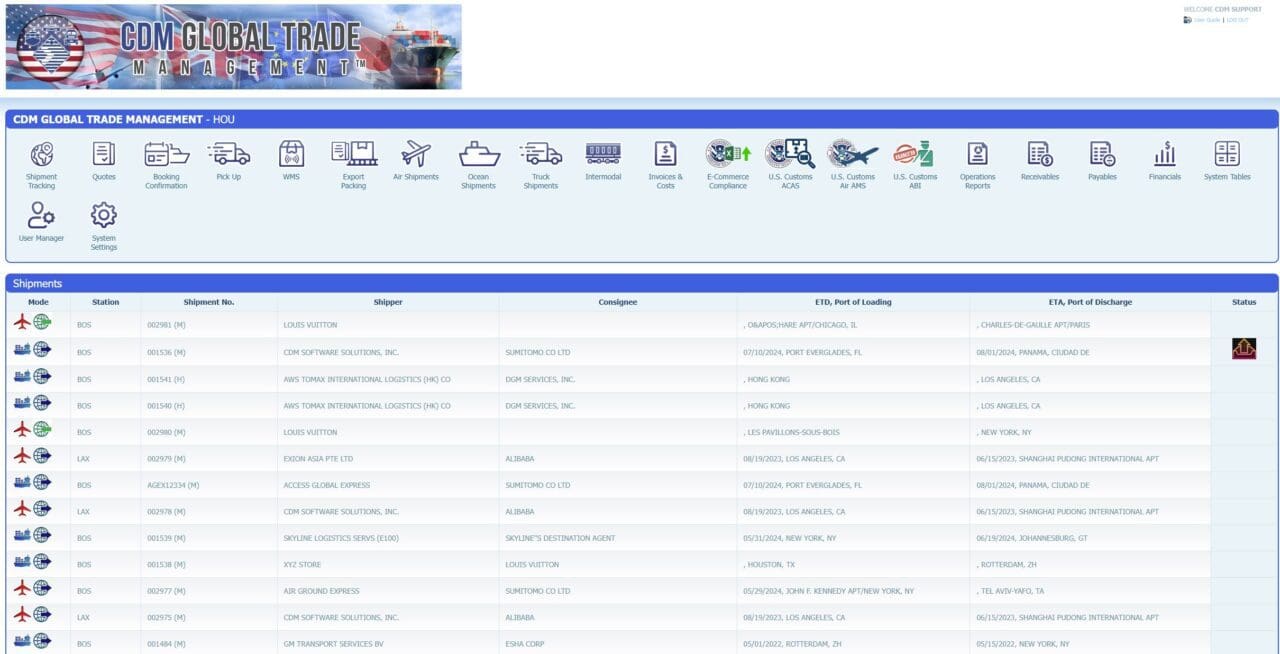Click consignee SKYLINE'S DESTINATION AGENT

coord(560,538)
